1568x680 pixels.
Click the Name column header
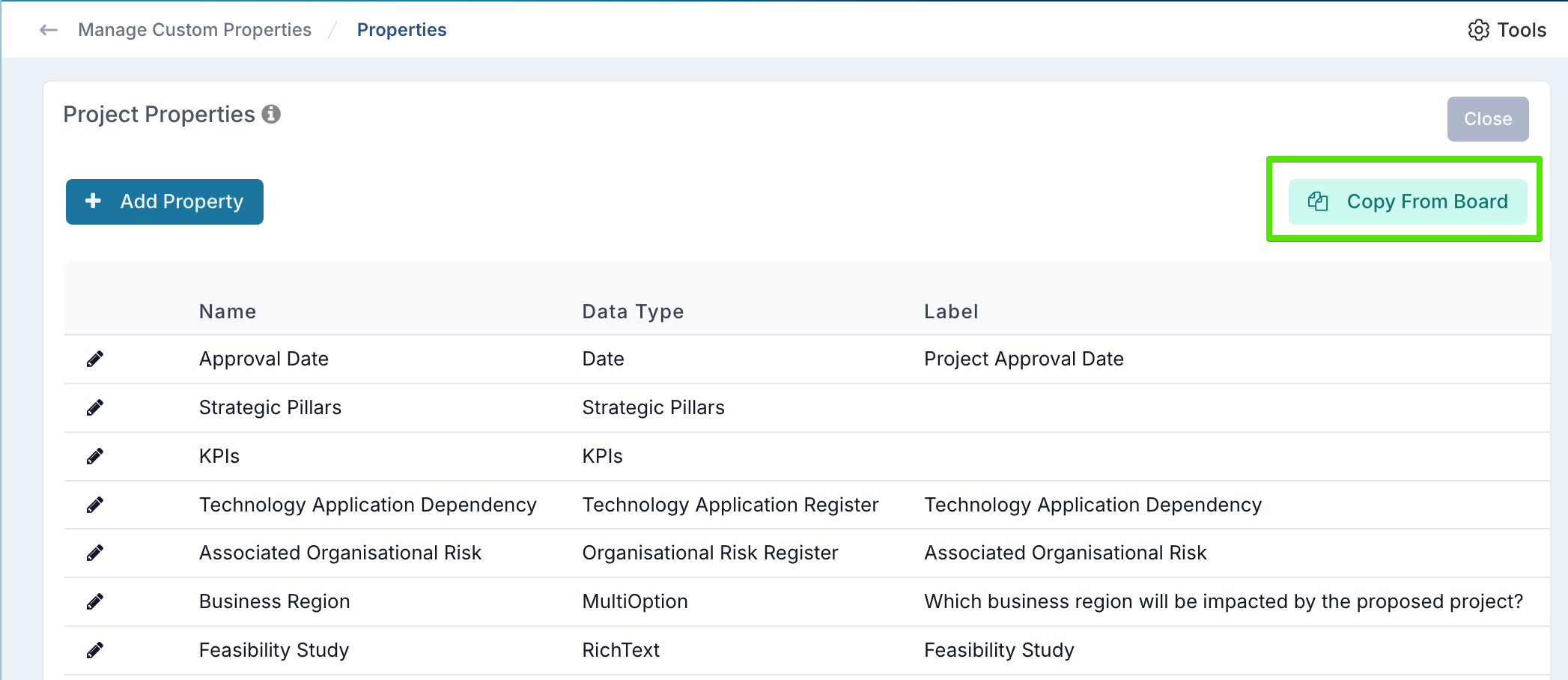(x=228, y=312)
